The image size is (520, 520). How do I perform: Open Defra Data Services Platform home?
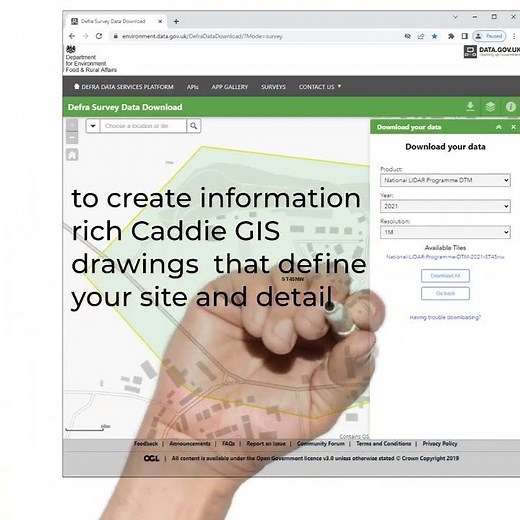[x=124, y=87]
